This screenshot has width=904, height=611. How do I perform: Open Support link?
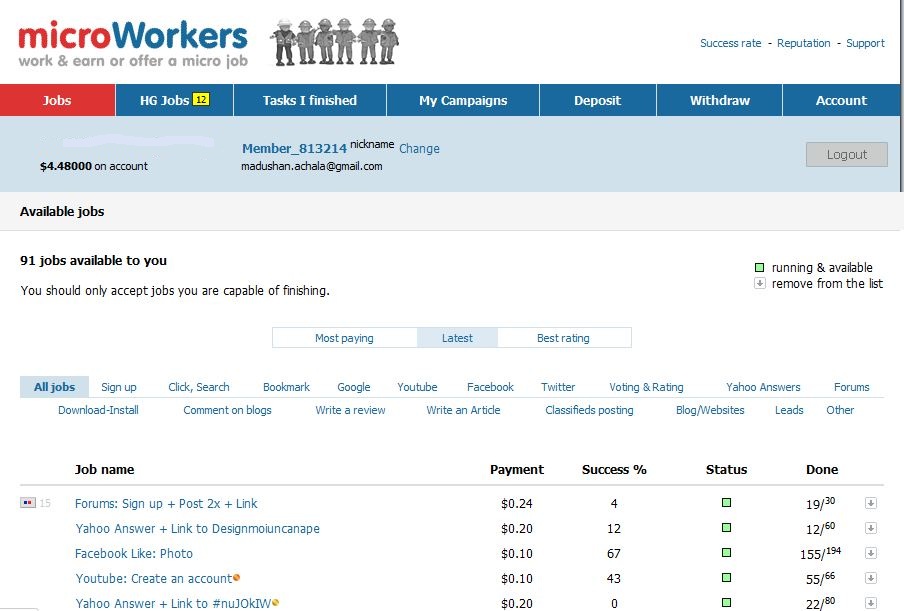click(x=865, y=43)
